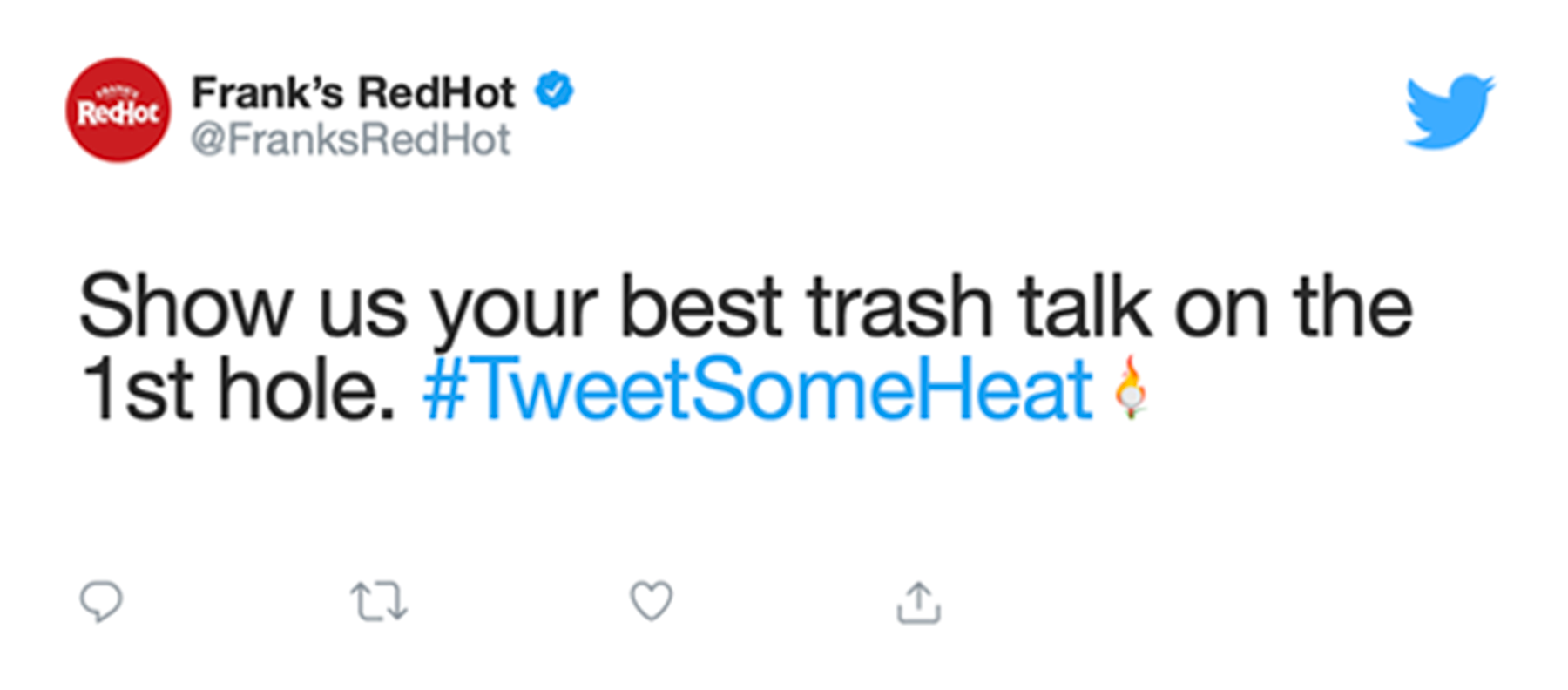The width and height of the screenshot is (1568, 690).
Task: Like the tweet with the heart icon
Action: 652,601
